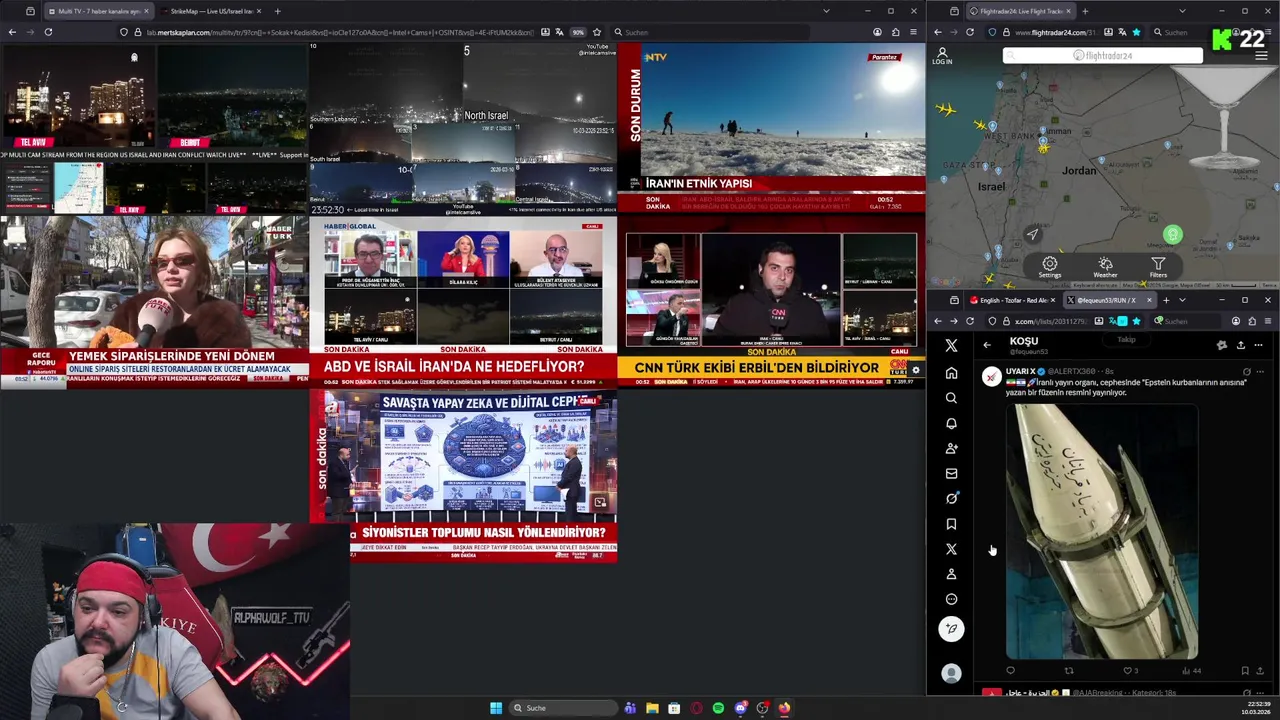The width and height of the screenshot is (1280, 720).
Task: Open the X Explore search icon
Action: (951, 398)
